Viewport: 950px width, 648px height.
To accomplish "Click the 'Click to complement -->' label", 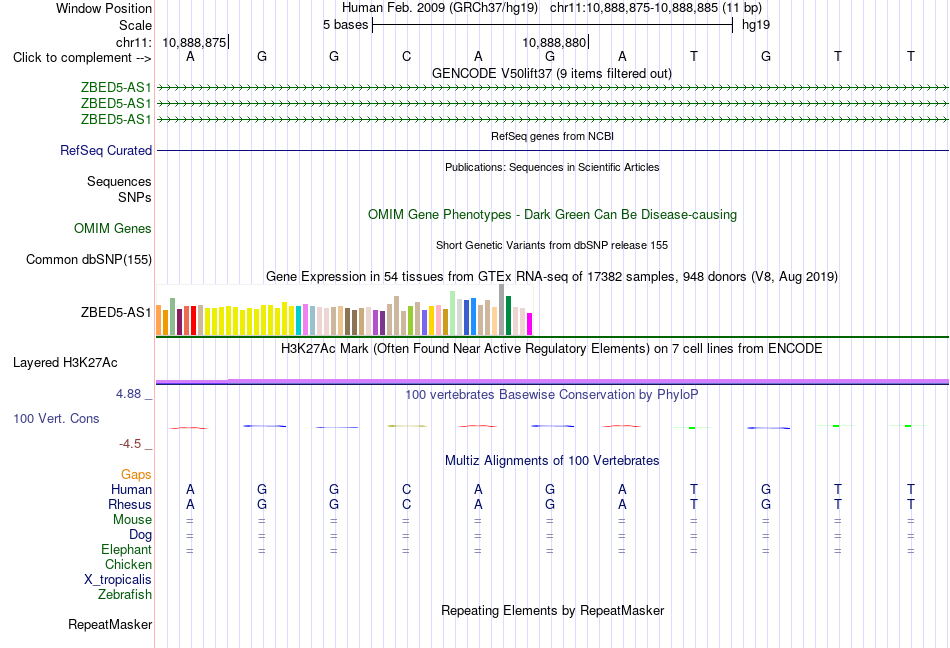I will (82, 58).
